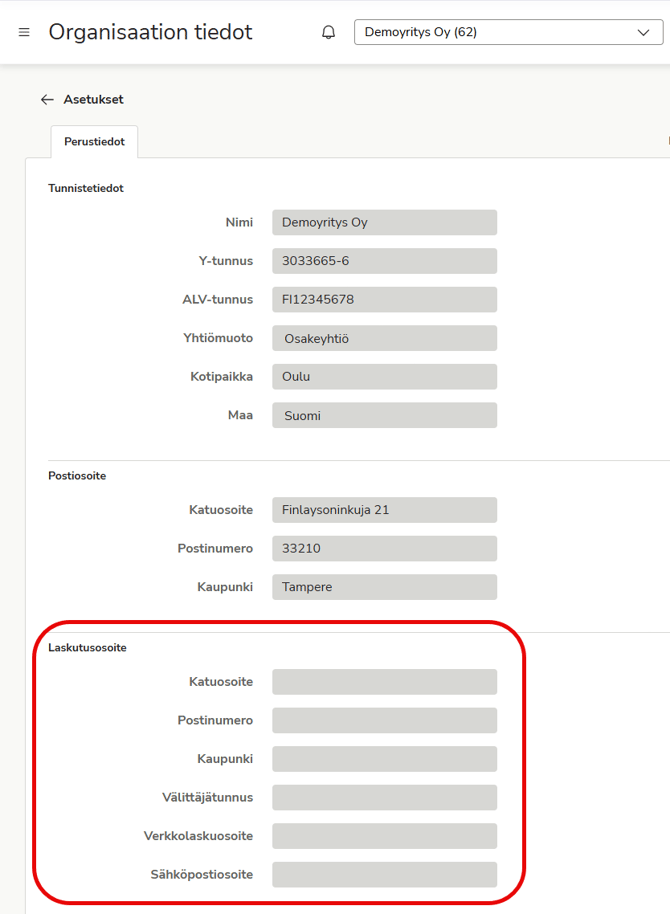This screenshot has width=670, height=914.
Task: Click the Nimi field with Demoyritys Oy
Action: coord(384,223)
